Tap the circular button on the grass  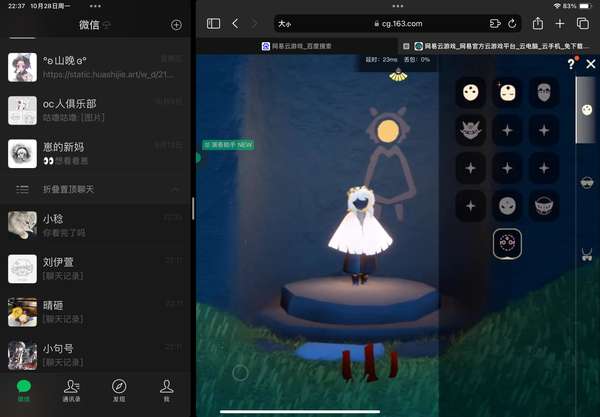tap(240, 372)
